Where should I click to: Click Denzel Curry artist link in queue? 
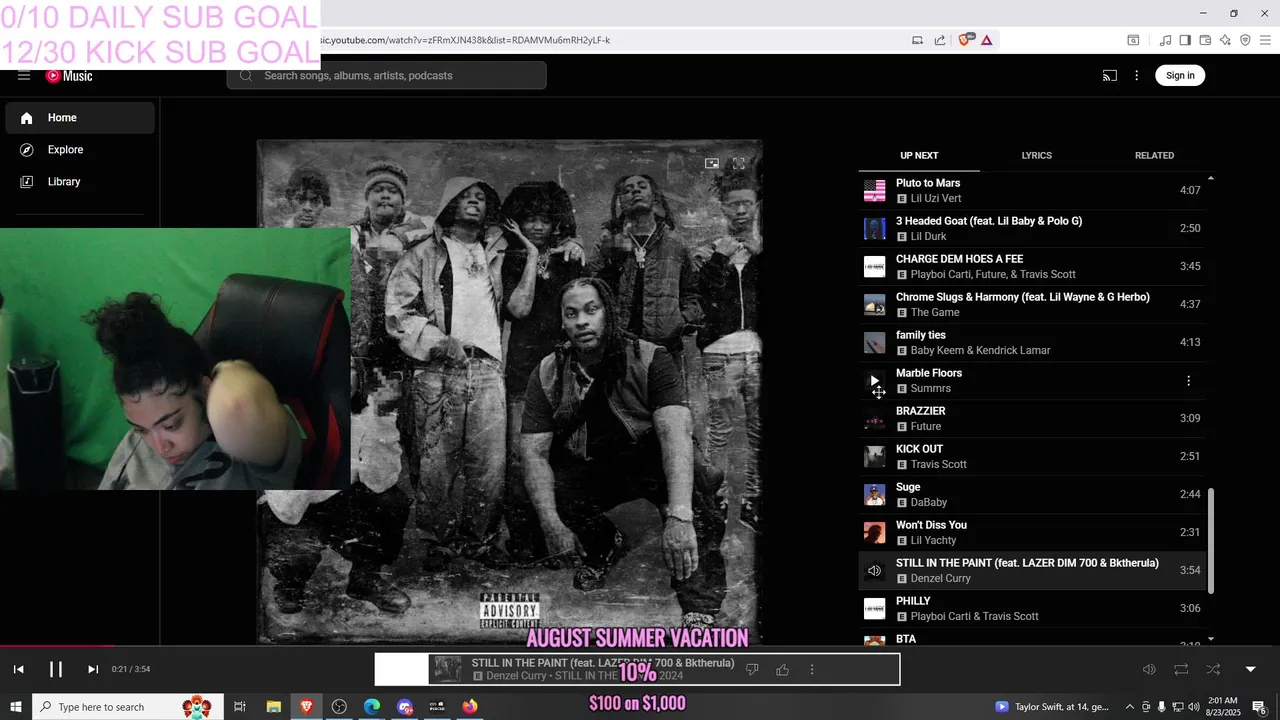941,579
